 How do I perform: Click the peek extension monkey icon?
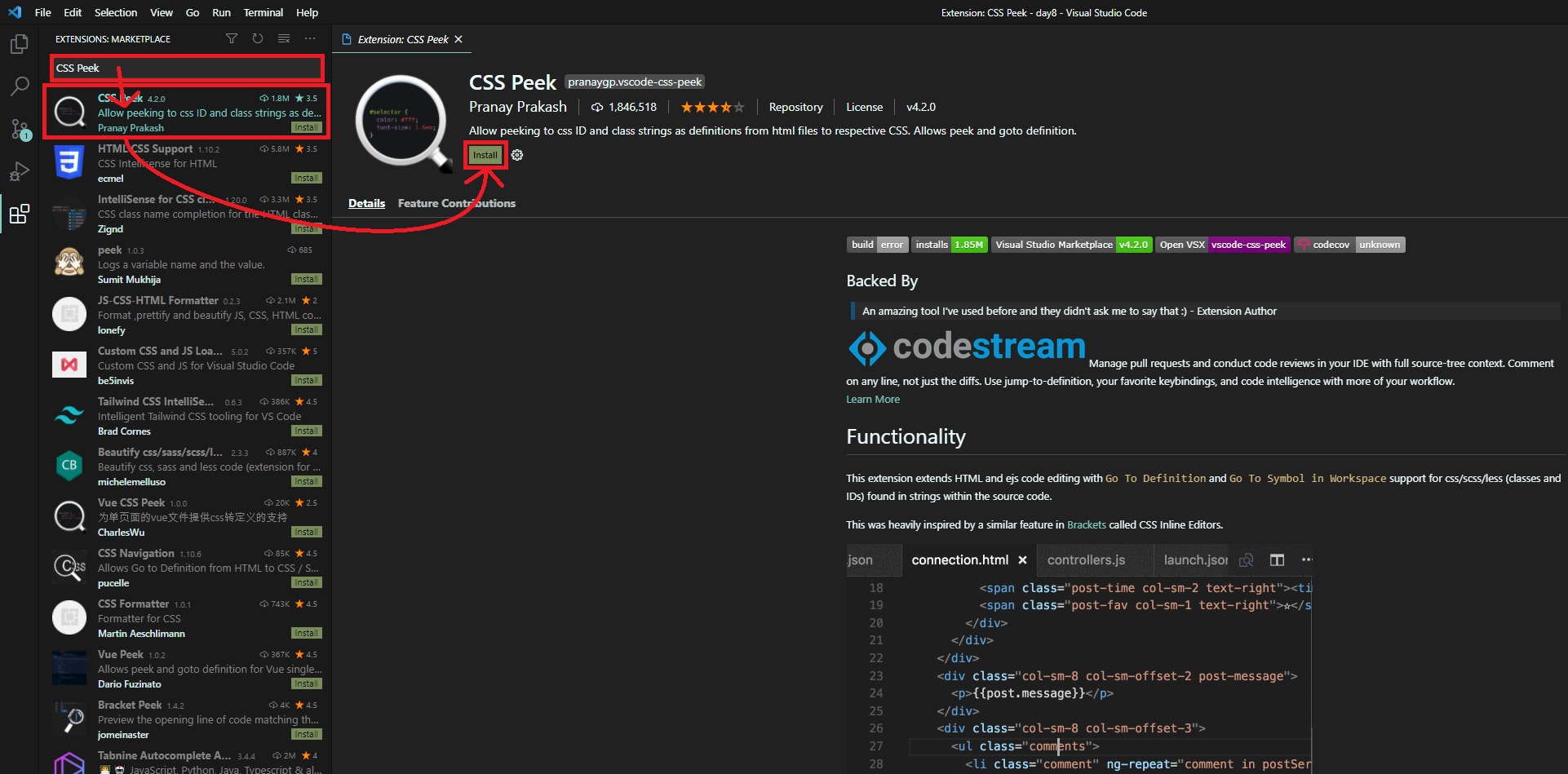(x=69, y=263)
